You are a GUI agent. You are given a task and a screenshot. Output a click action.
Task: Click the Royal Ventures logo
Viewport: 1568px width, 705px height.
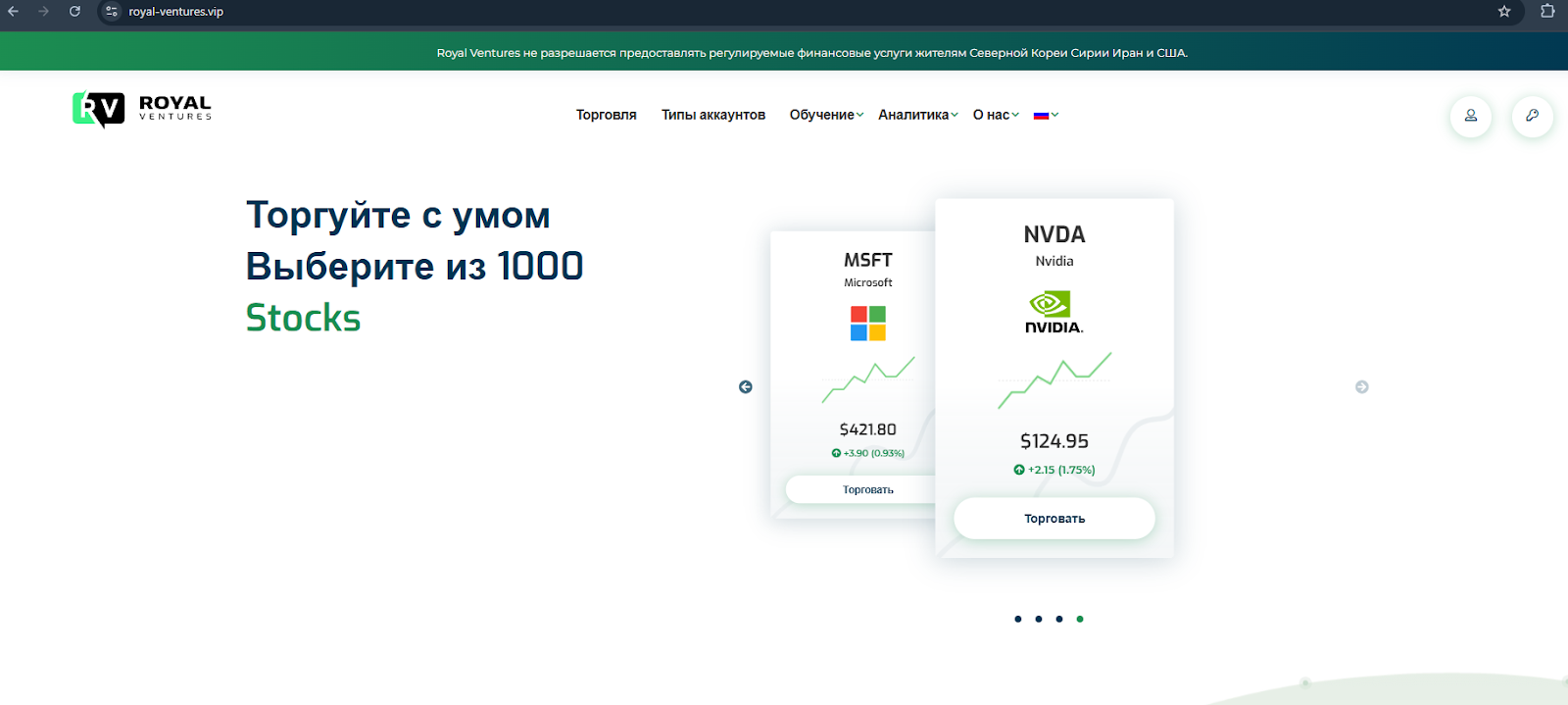142,109
